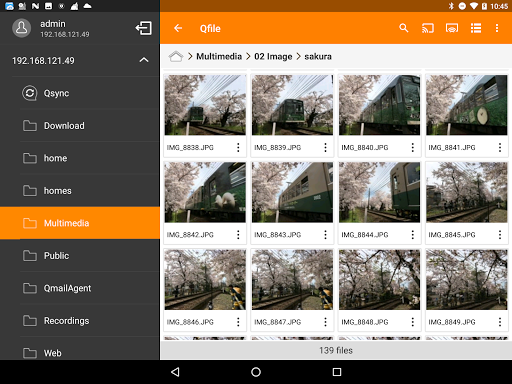The width and height of the screenshot is (512, 384).
Task: Open options menu for IMG_8845.JPG
Action: tap(500, 235)
